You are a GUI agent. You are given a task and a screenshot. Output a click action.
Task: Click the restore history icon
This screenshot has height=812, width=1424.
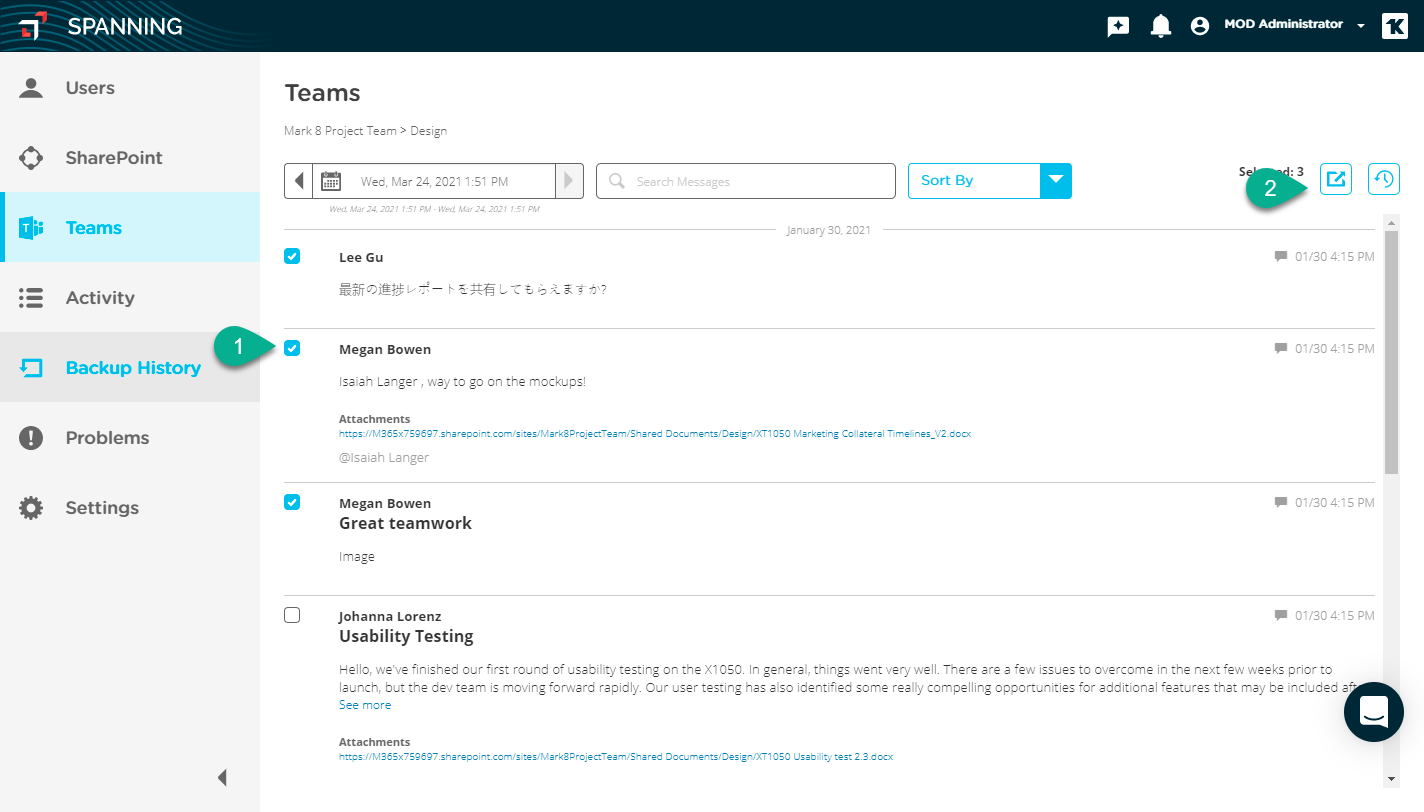point(1384,179)
